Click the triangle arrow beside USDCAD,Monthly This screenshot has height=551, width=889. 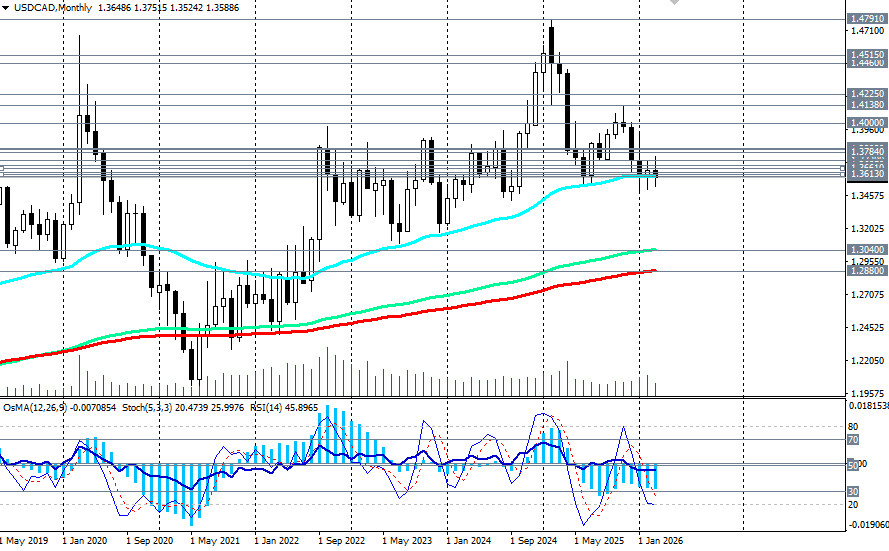(x=7, y=6)
